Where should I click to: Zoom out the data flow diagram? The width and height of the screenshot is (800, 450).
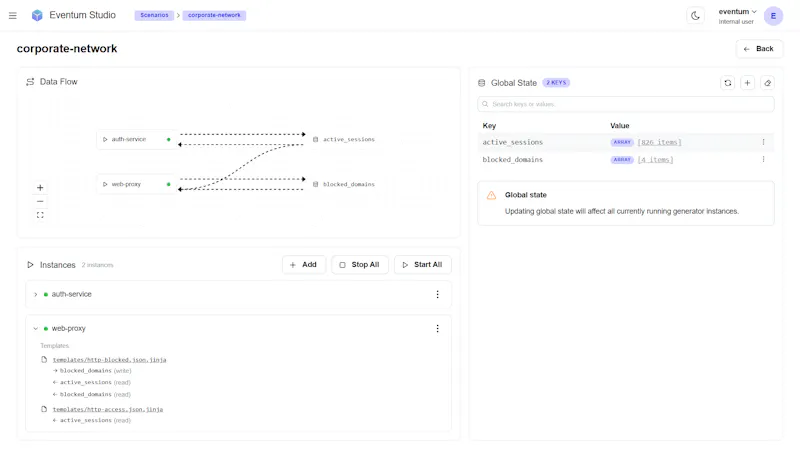40,202
